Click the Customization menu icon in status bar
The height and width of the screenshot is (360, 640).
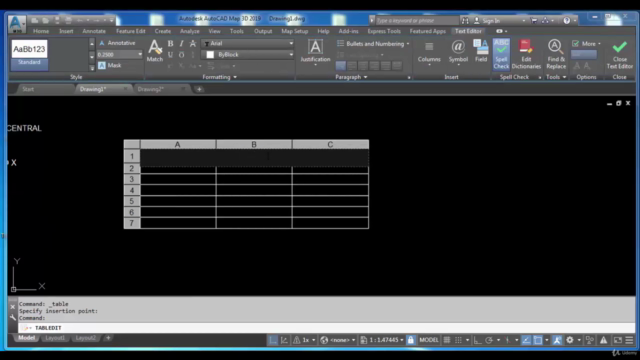click(x=629, y=340)
